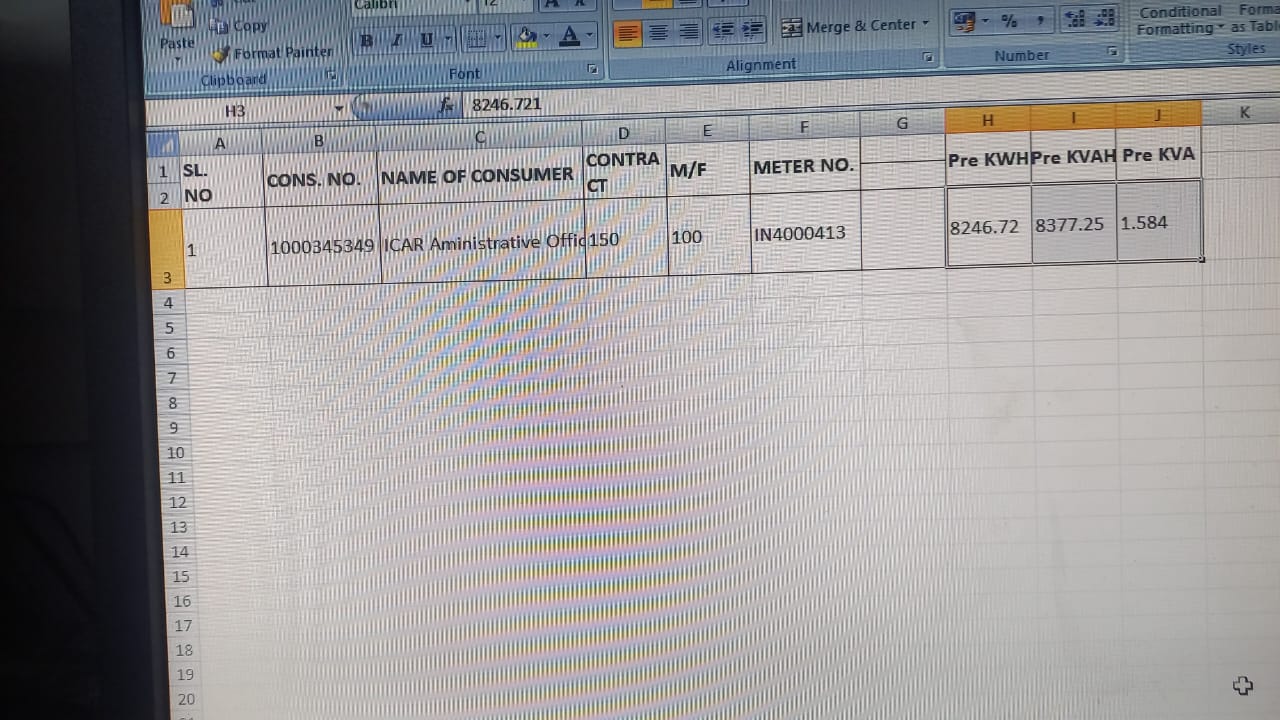Screen dimensions: 1280x720
Task: Open the Borders dropdown arrow
Action: point(497,39)
